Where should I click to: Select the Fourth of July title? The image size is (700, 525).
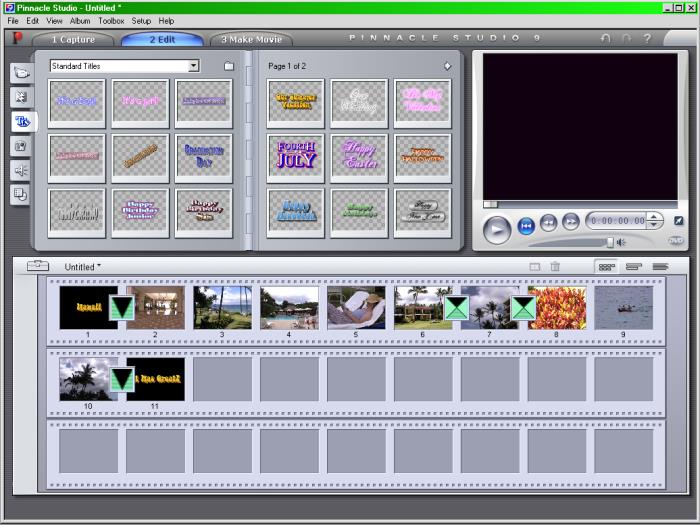click(x=296, y=158)
